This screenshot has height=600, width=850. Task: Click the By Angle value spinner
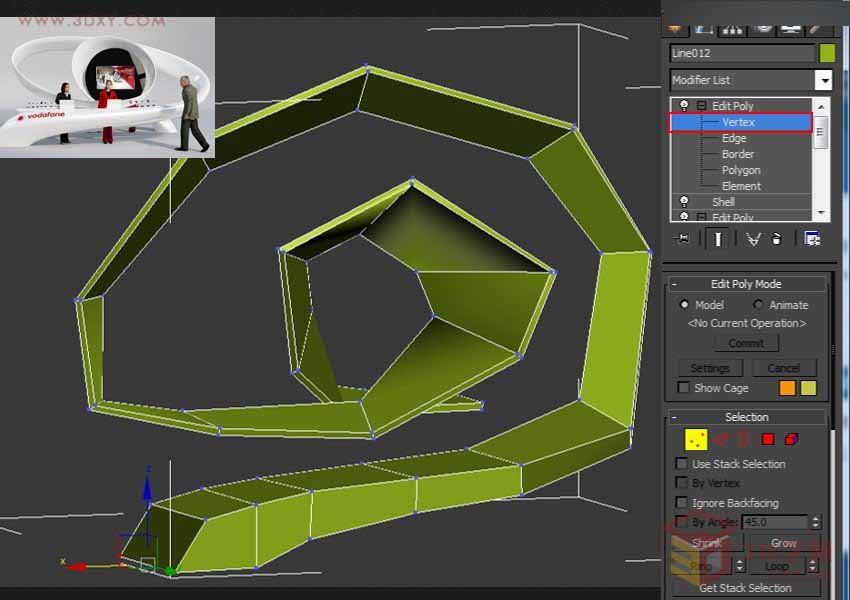(x=815, y=522)
